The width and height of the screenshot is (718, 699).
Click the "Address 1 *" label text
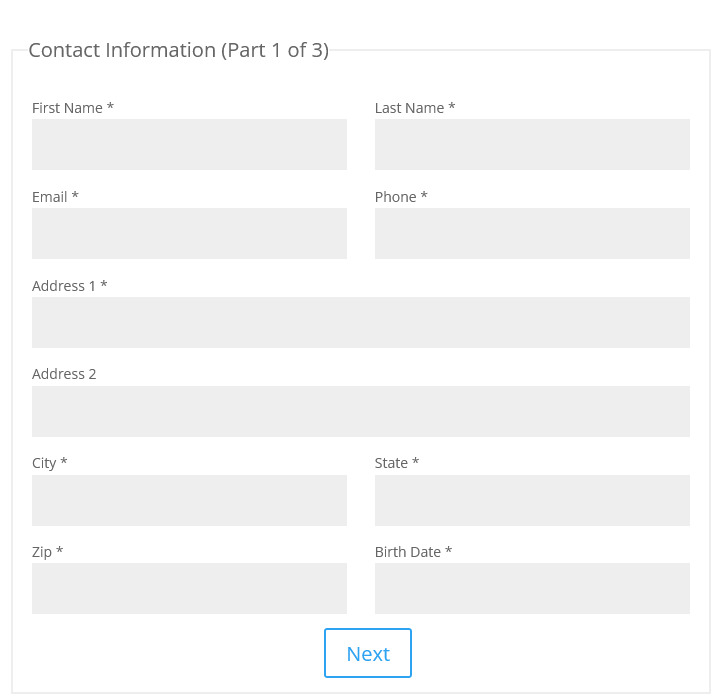(x=69, y=286)
